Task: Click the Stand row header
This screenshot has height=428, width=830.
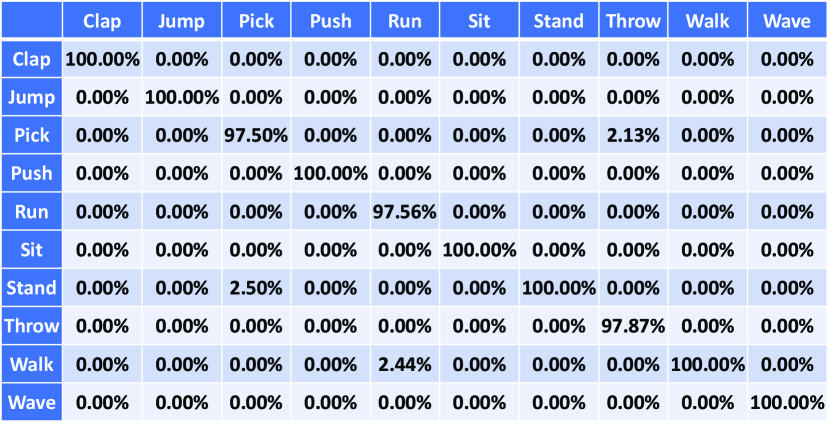Action: tap(31, 289)
